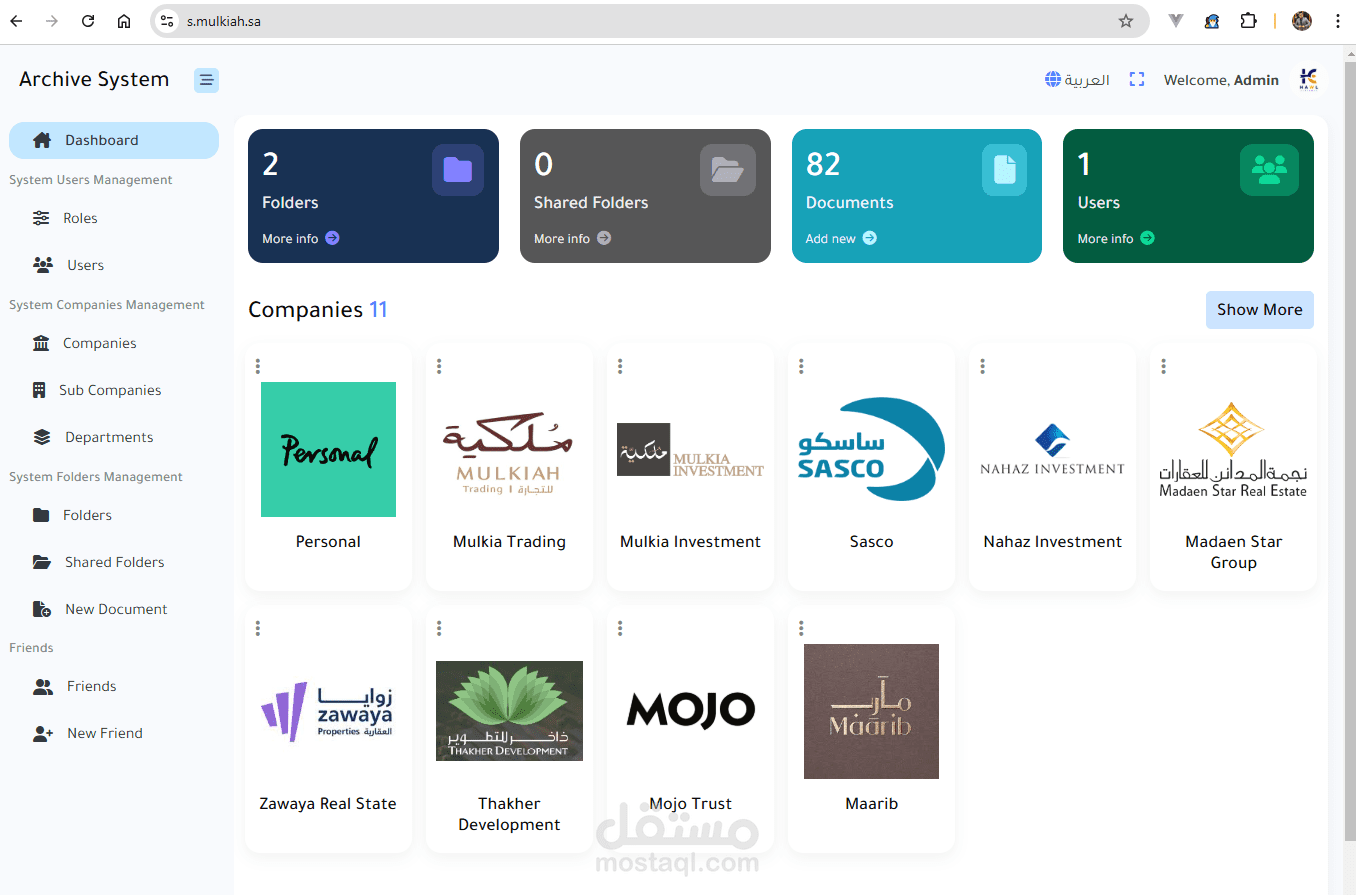Click the Sasco company logo thumbnail
This screenshot has height=895, width=1356.
(x=871, y=449)
